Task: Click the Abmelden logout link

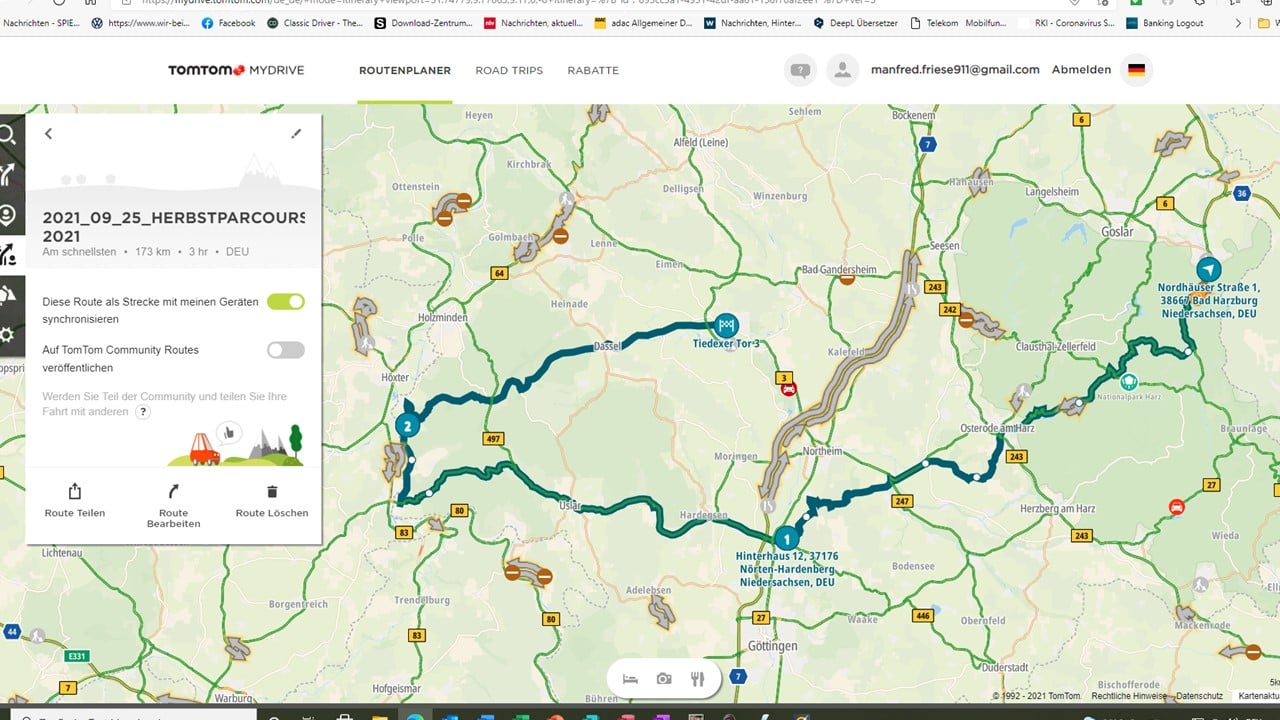Action: coord(1081,70)
